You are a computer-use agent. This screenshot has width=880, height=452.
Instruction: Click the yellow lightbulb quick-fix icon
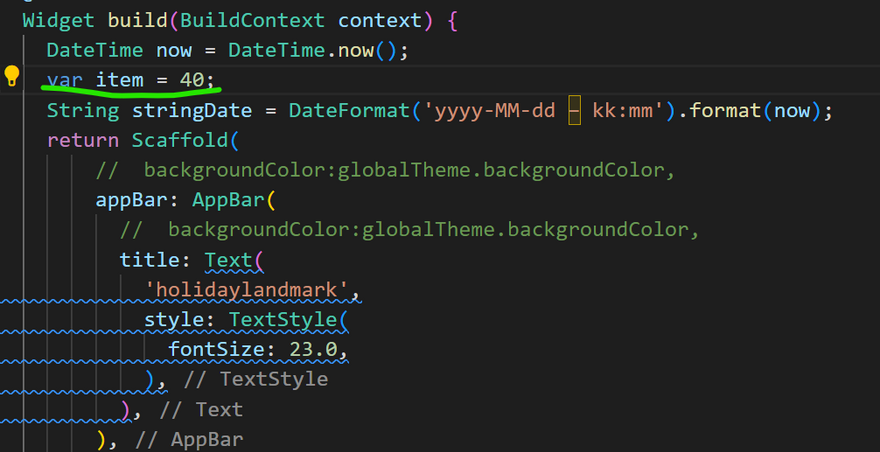(x=12, y=76)
